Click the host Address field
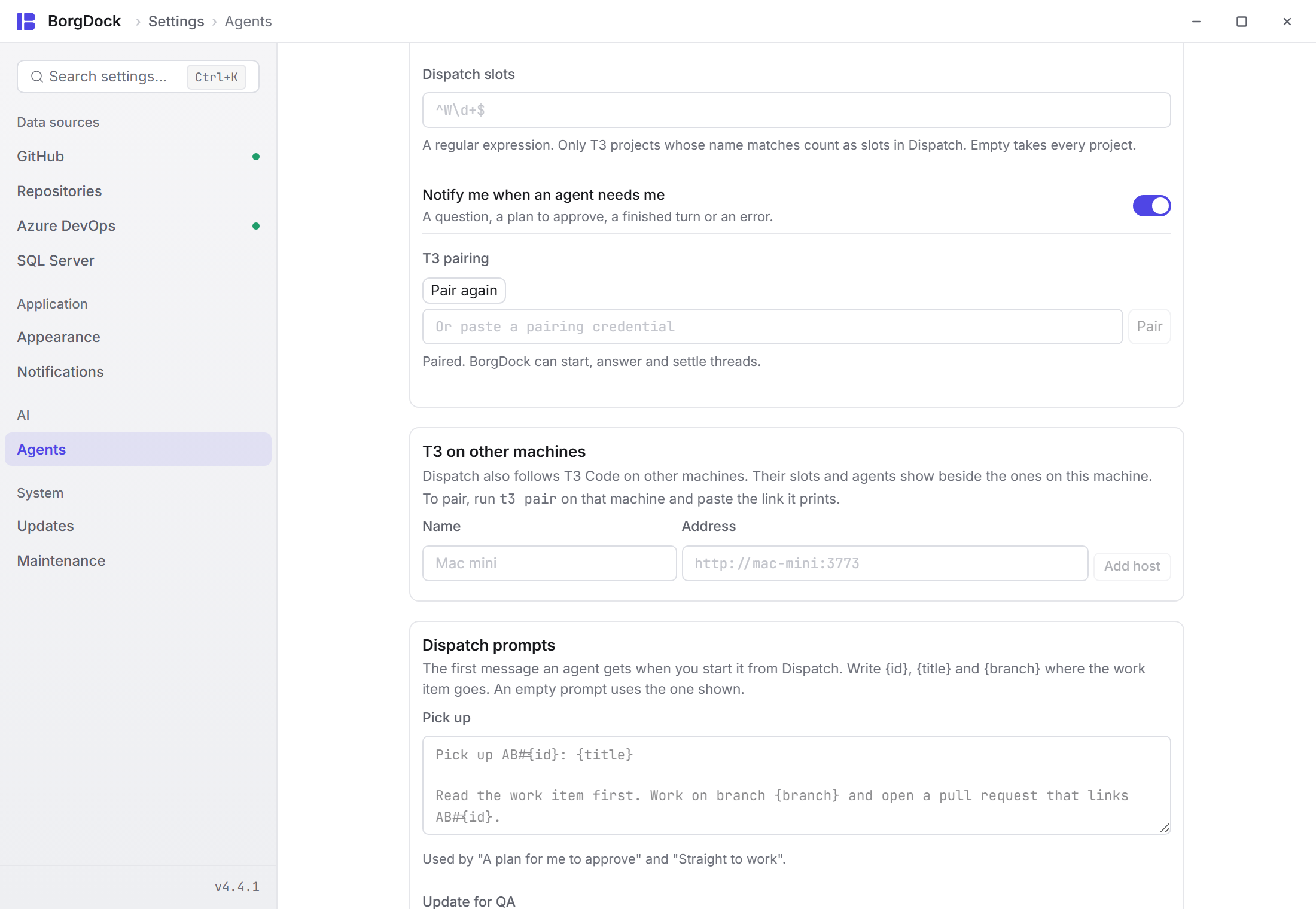 click(x=885, y=563)
